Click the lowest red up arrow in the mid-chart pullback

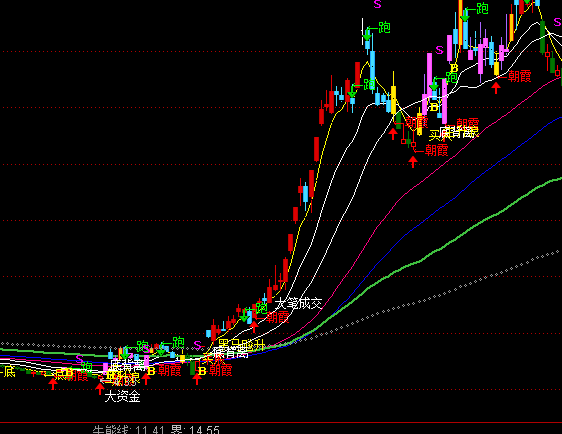tap(413, 162)
